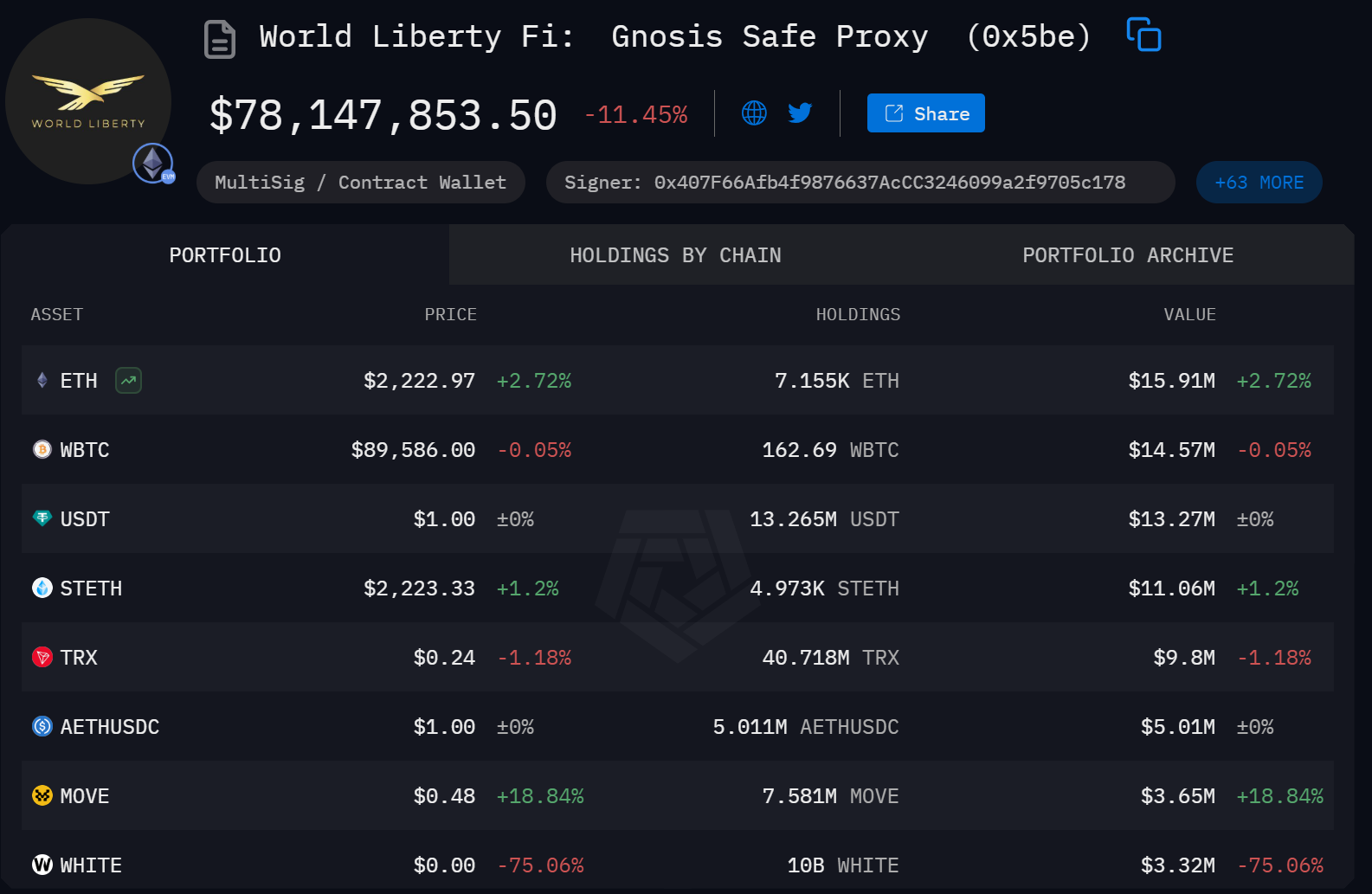
Task: Click the 162.69 WBTC holdings cell
Action: pos(830,450)
